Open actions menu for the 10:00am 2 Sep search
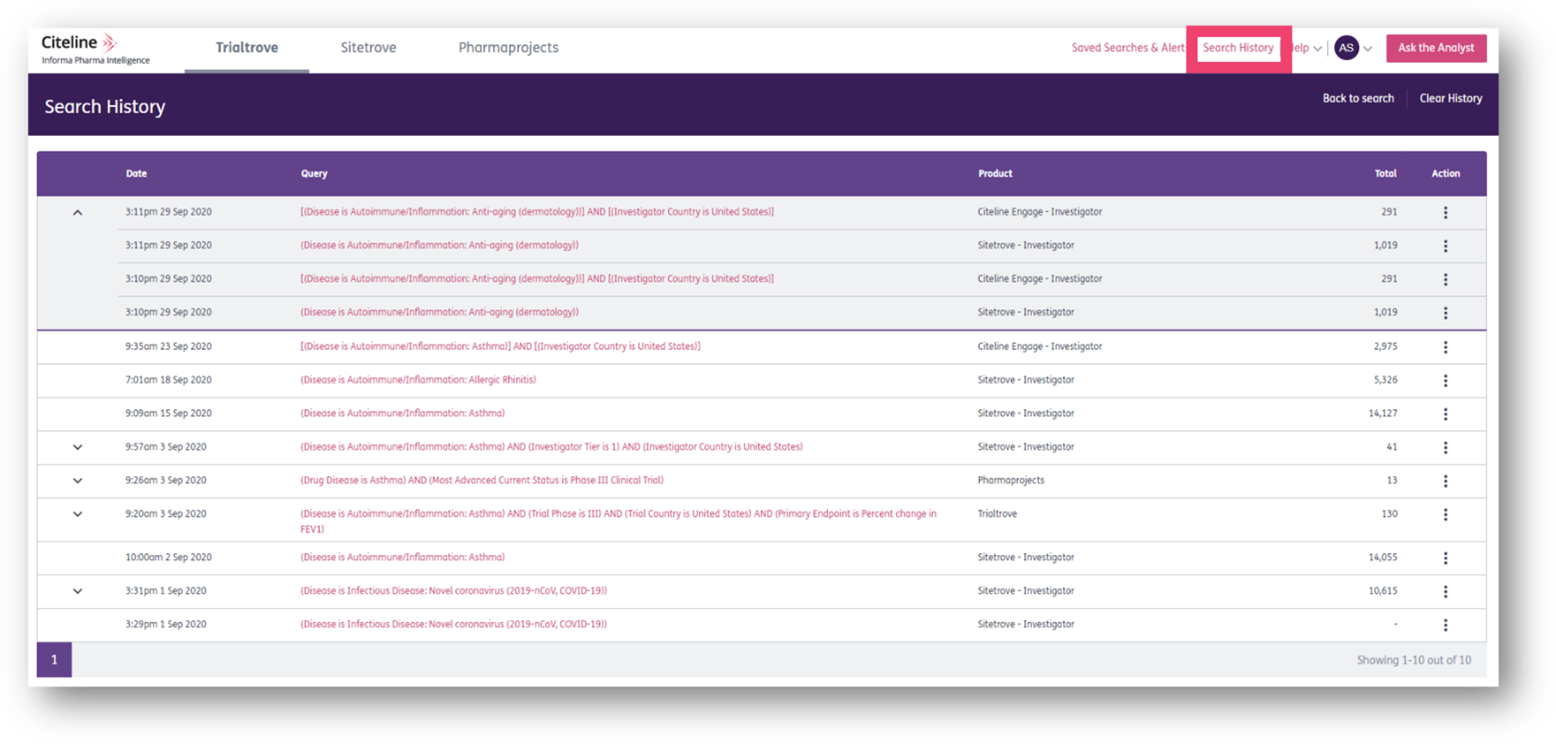Image resolution: width=1556 pixels, height=744 pixels. pyautogui.click(x=1445, y=557)
